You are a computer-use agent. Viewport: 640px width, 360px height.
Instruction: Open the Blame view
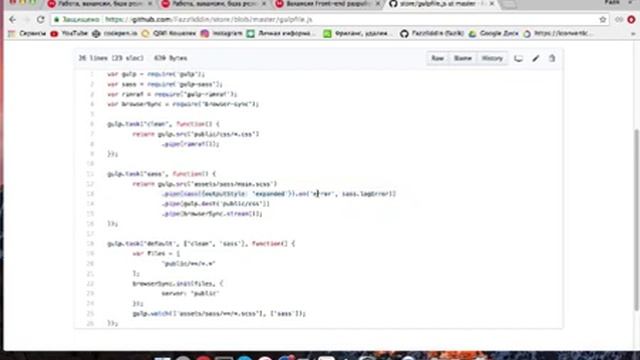click(462, 58)
